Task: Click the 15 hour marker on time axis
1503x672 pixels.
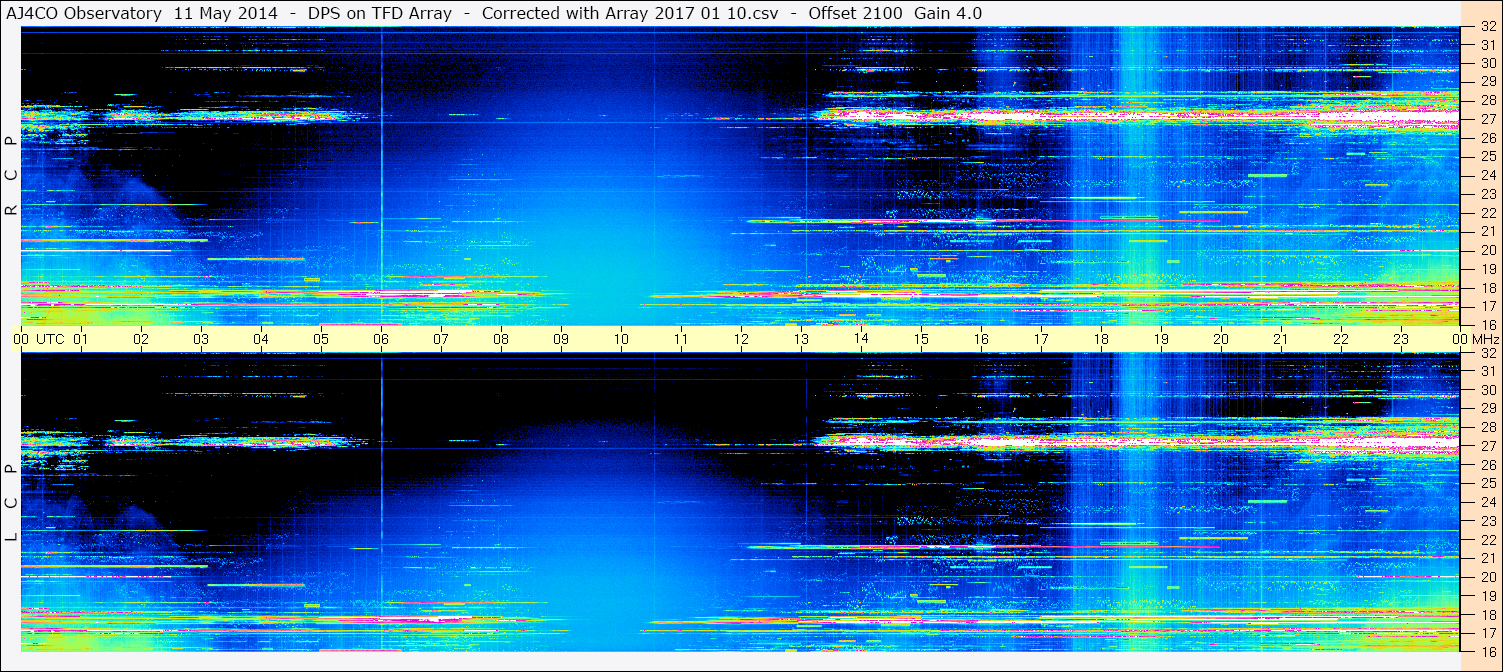Action: pos(921,339)
